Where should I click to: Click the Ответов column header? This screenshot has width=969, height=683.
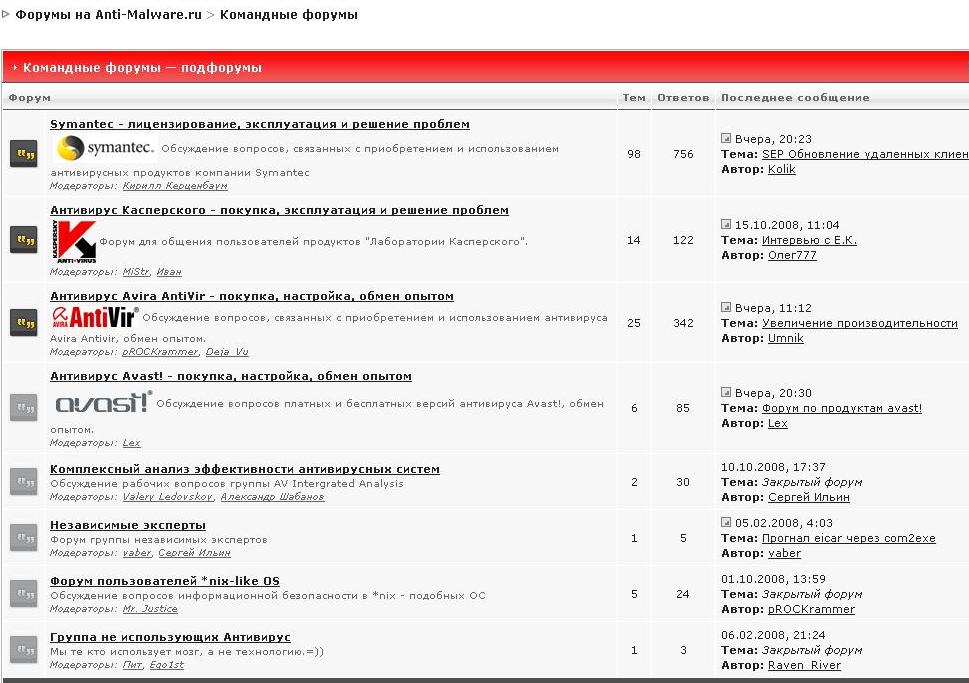pos(683,98)
